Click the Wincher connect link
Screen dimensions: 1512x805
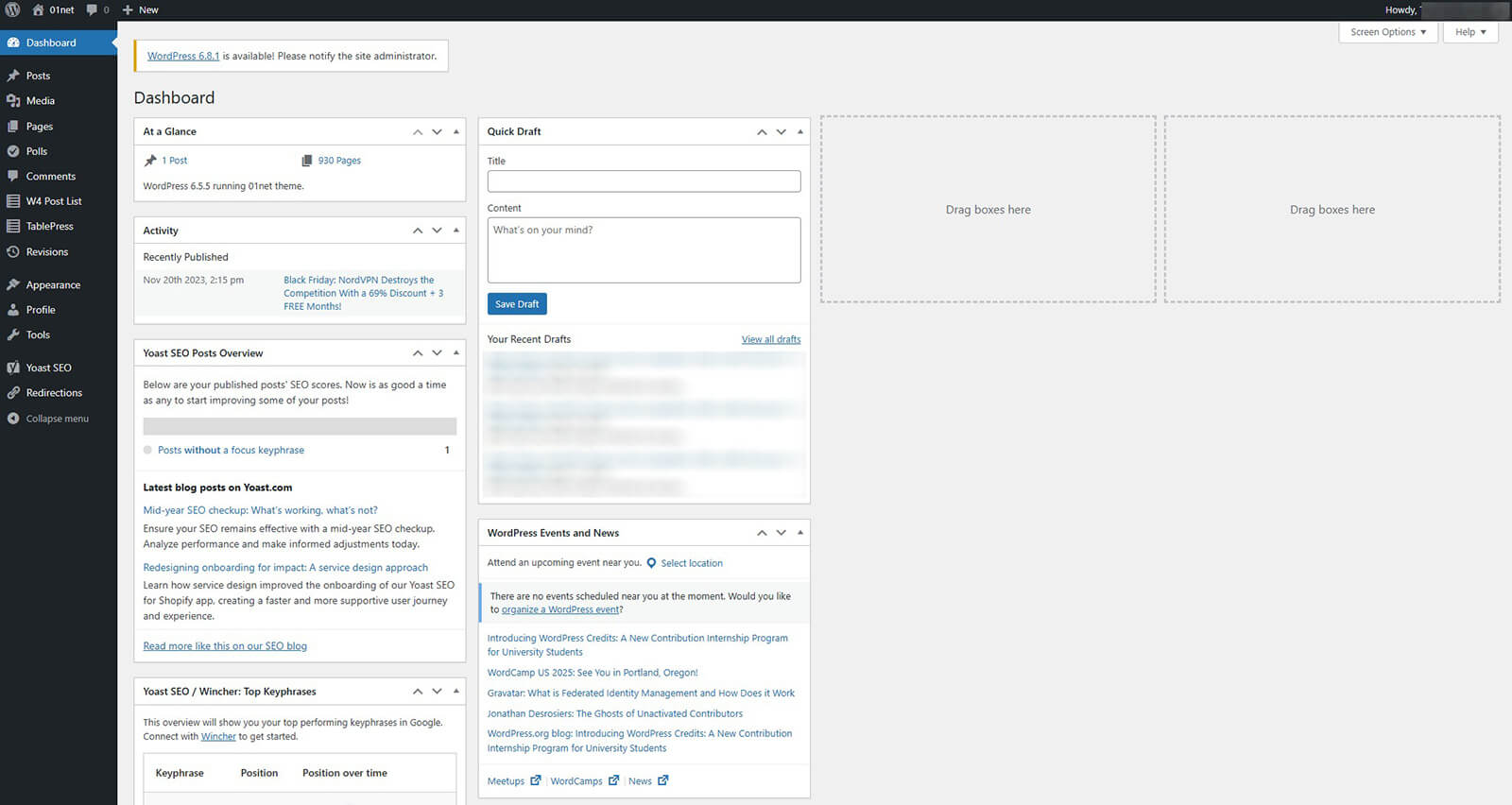[x=218, y=737]
